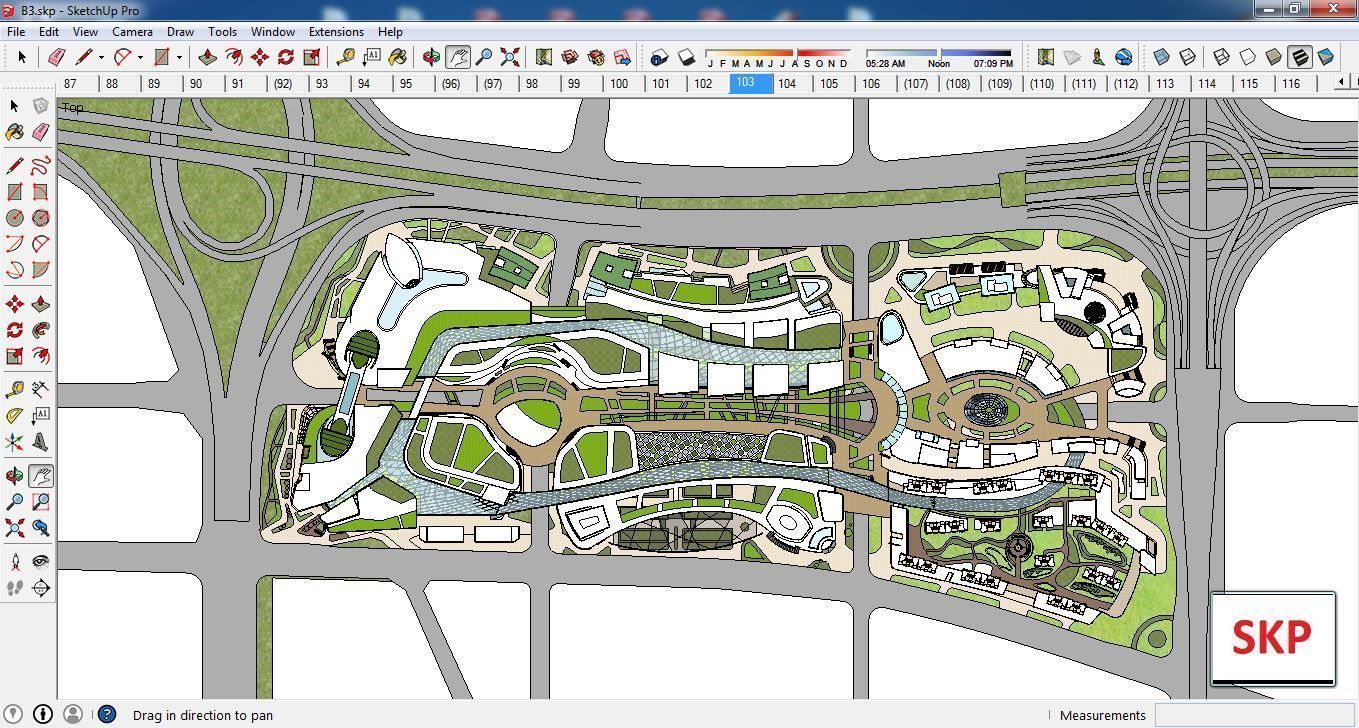Select the Move tool in top toolbar
Viewport: 1359px width, 728px height.
[259, 57]
